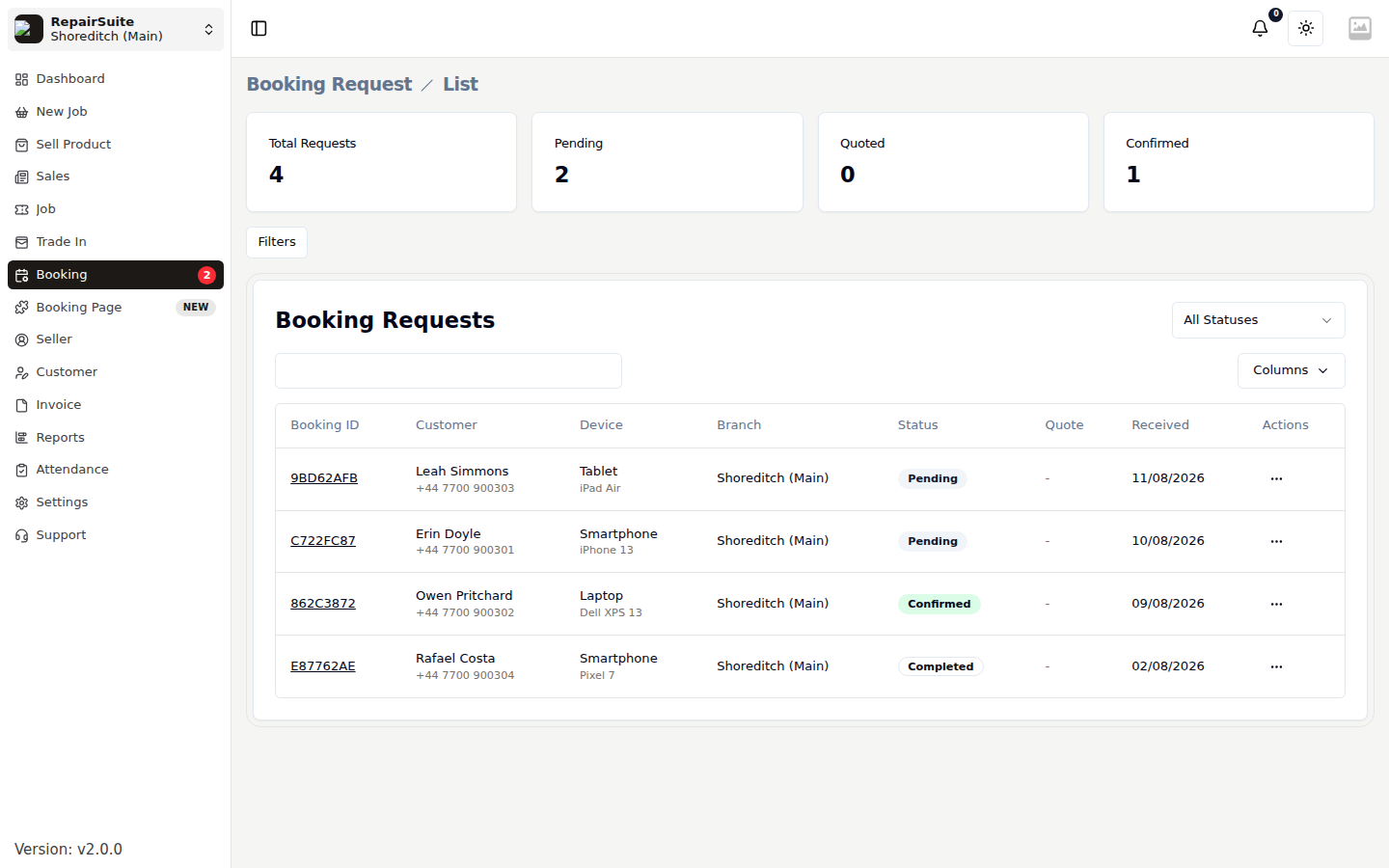Open the user avatar menu
The width and height of the screenshot is (1389, 868).
(x=1360, y=29)
